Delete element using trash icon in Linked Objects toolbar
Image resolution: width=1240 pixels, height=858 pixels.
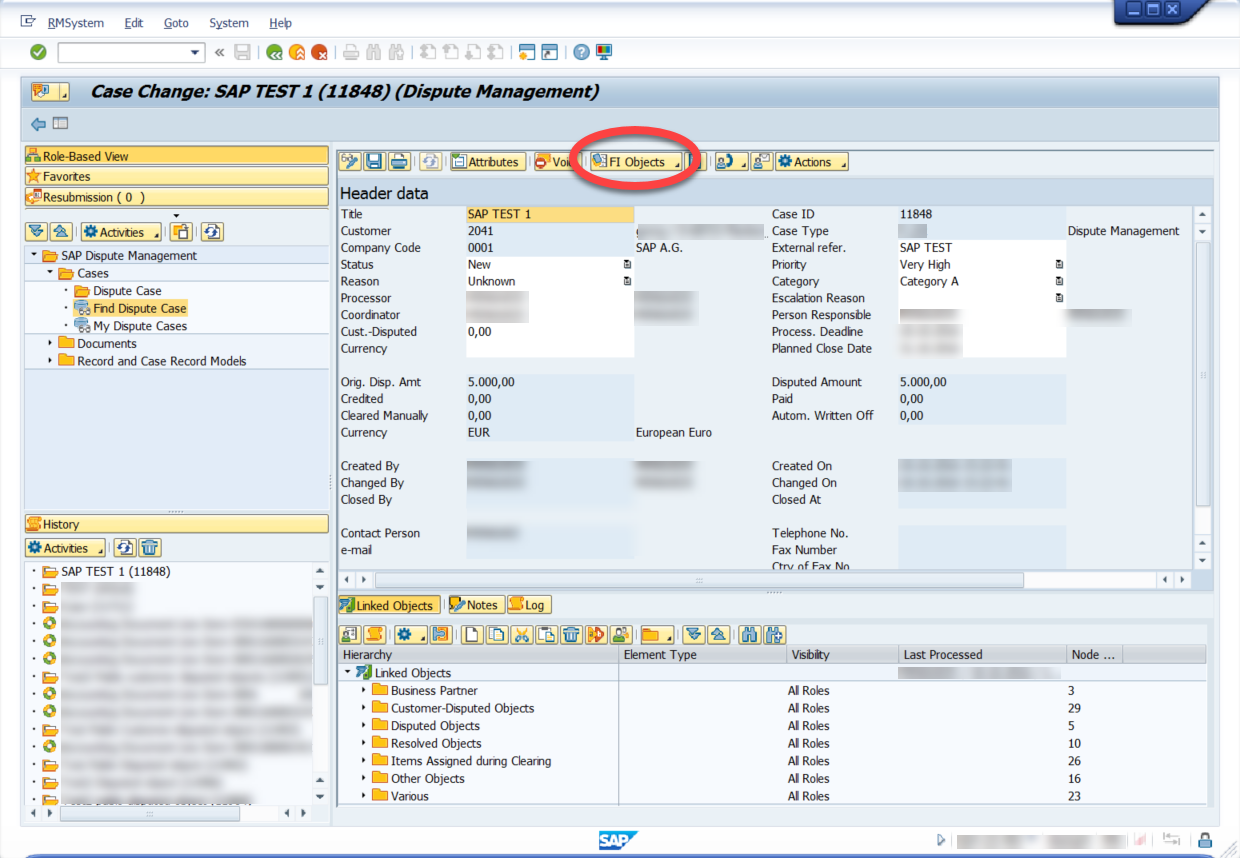pyautogui.click(x=571, y=634)
